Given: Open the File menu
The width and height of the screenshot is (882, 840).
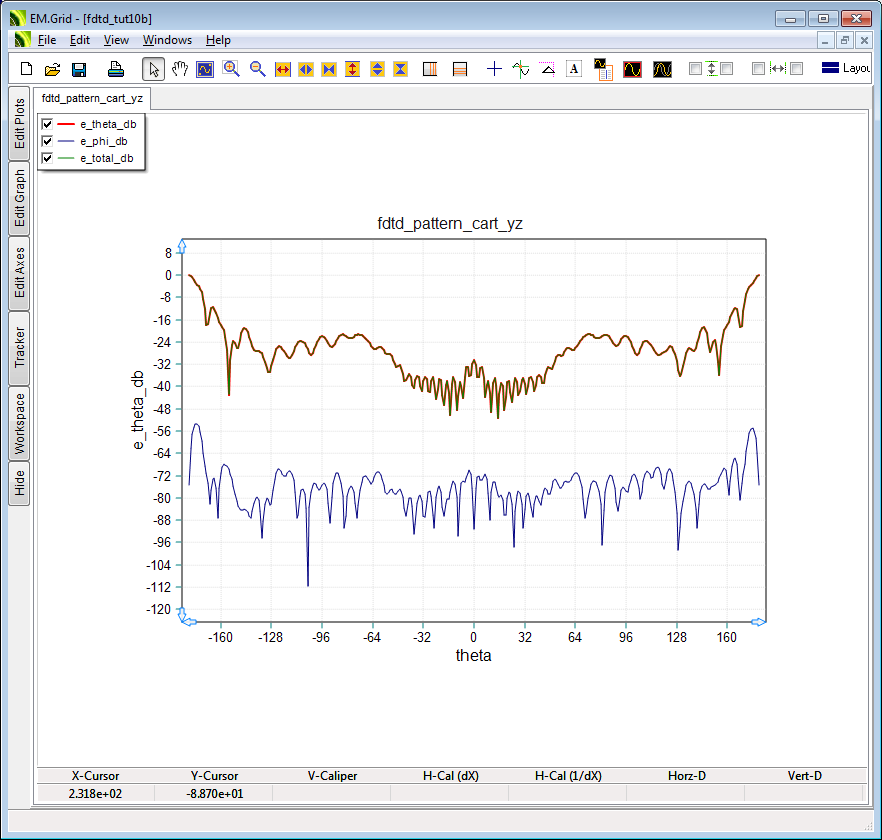Looking at the screenshot, I should point(47,40).
